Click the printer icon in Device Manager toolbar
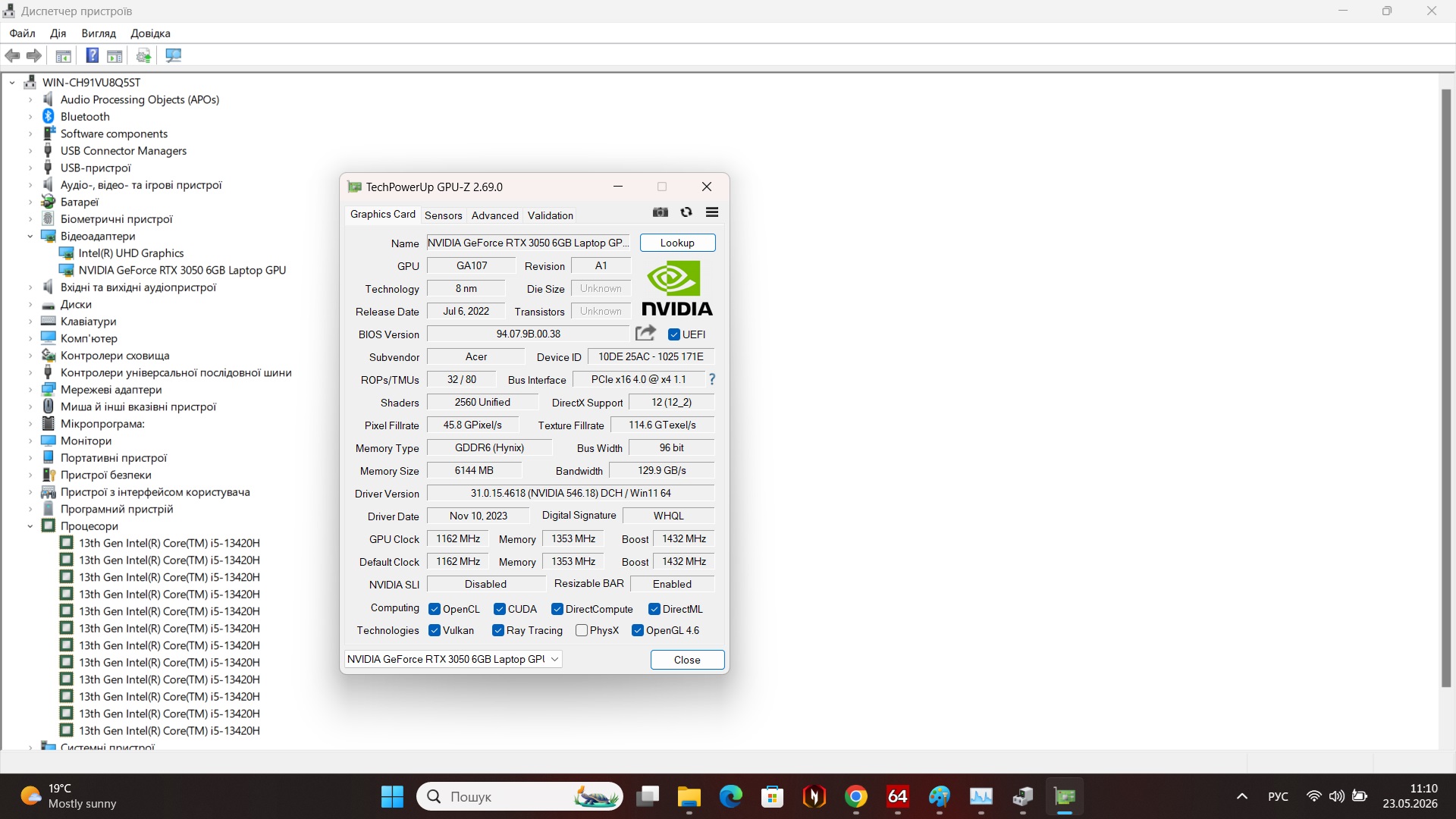 [143, 55]
